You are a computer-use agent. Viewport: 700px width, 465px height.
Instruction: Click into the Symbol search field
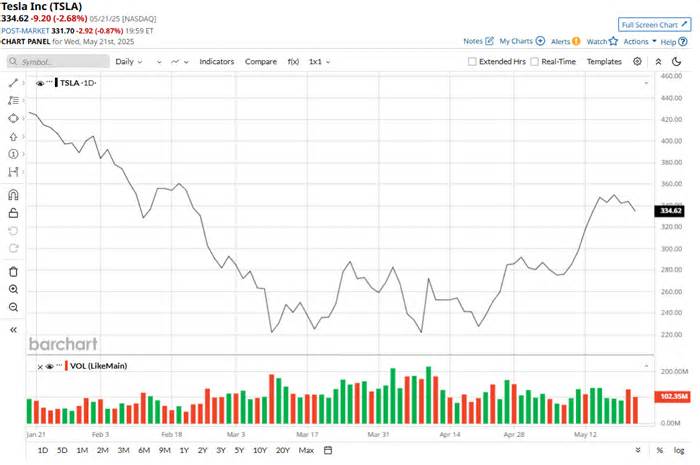(58, 62)
